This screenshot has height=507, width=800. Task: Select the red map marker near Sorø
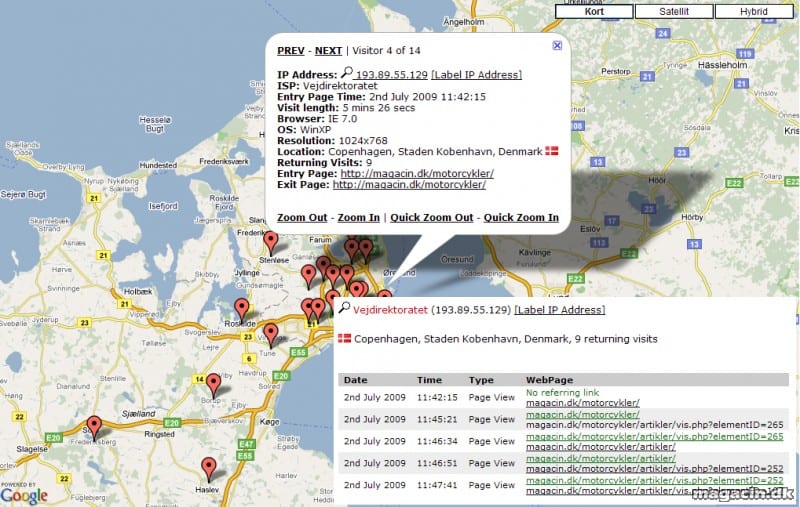(x=94, y=427)
